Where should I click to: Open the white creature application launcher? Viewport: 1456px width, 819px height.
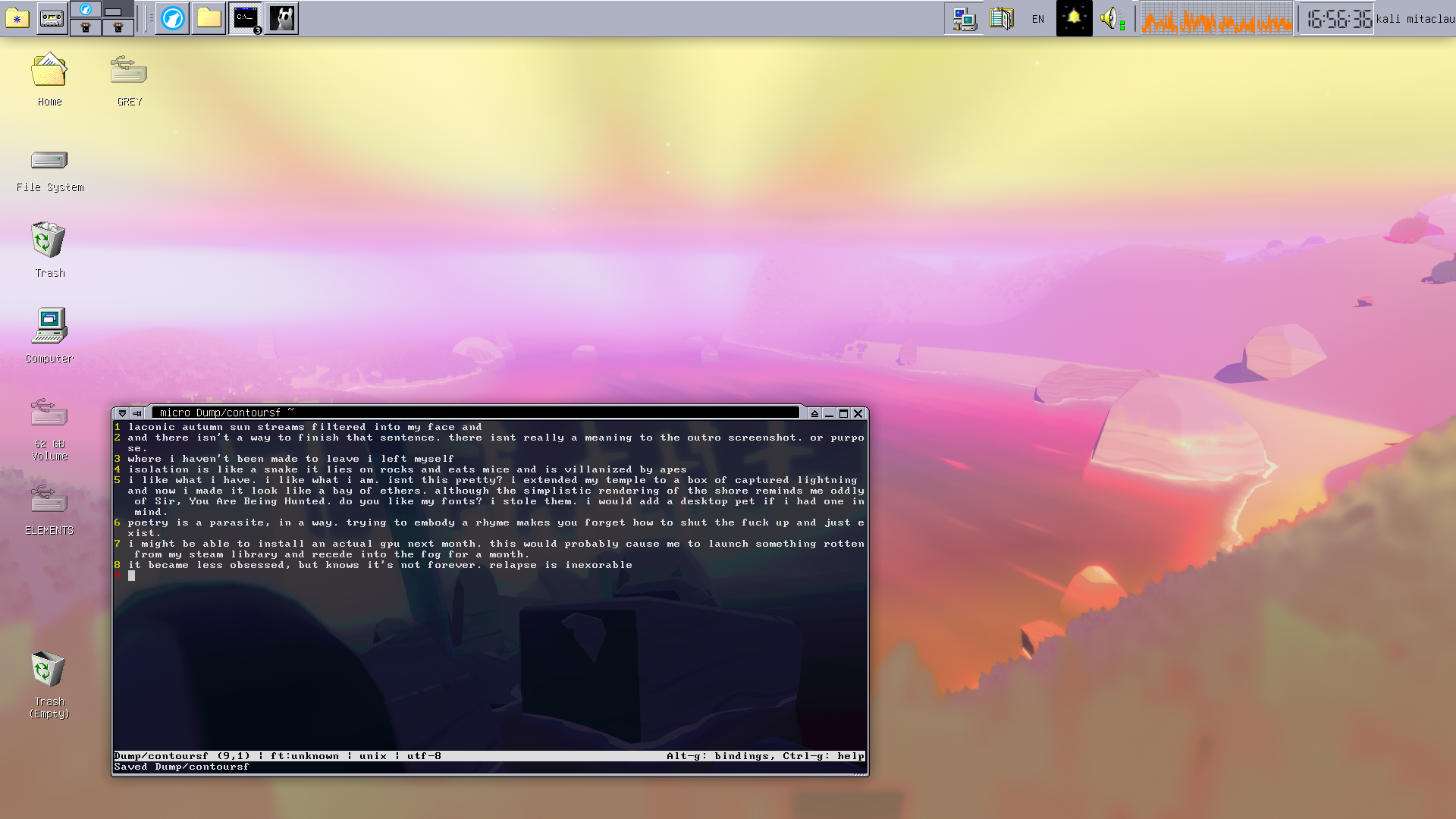pyautogui.click(x=282, y=18)
